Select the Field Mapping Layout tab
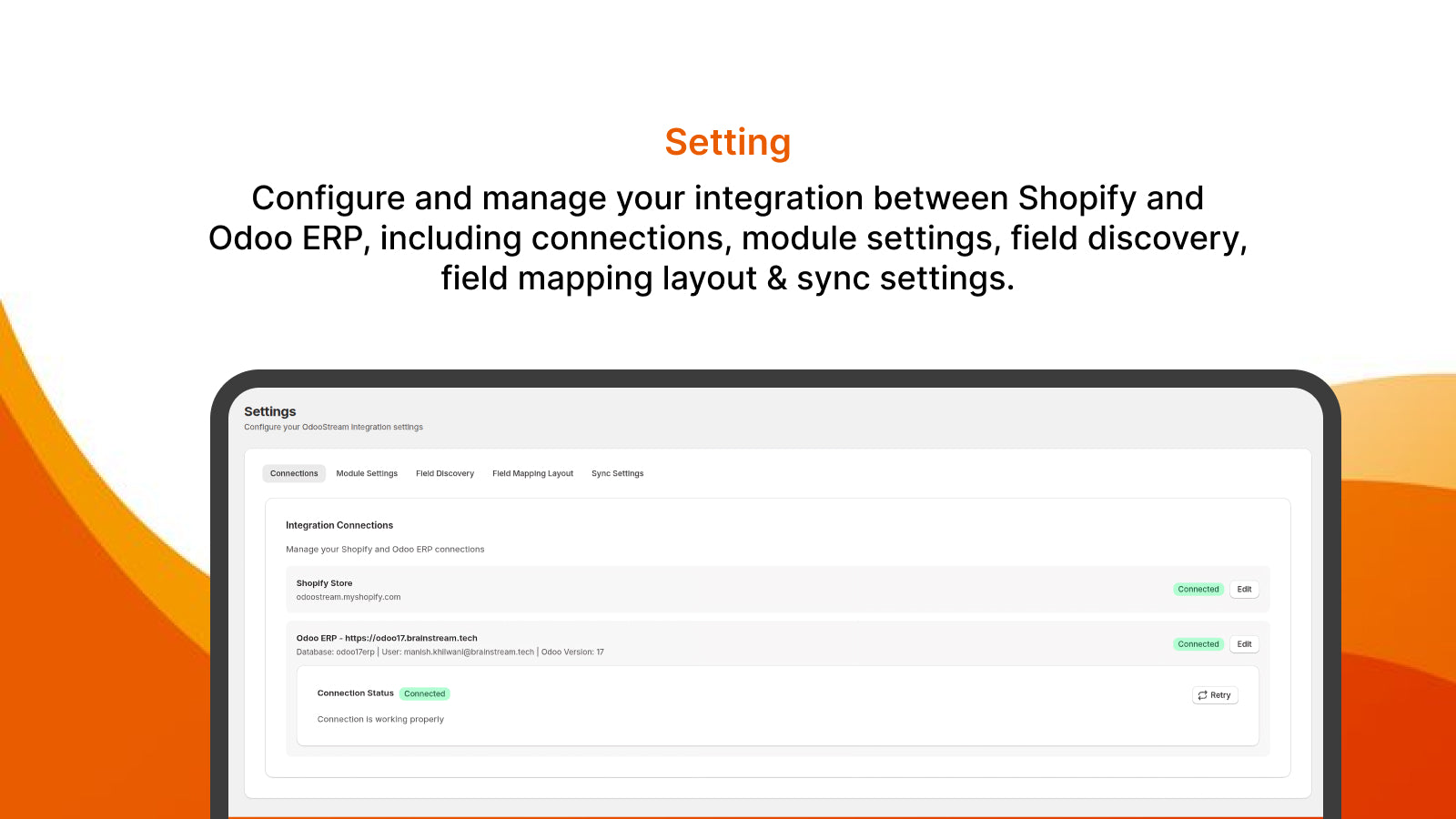1456x819 pixels. [x=532, y=473]
